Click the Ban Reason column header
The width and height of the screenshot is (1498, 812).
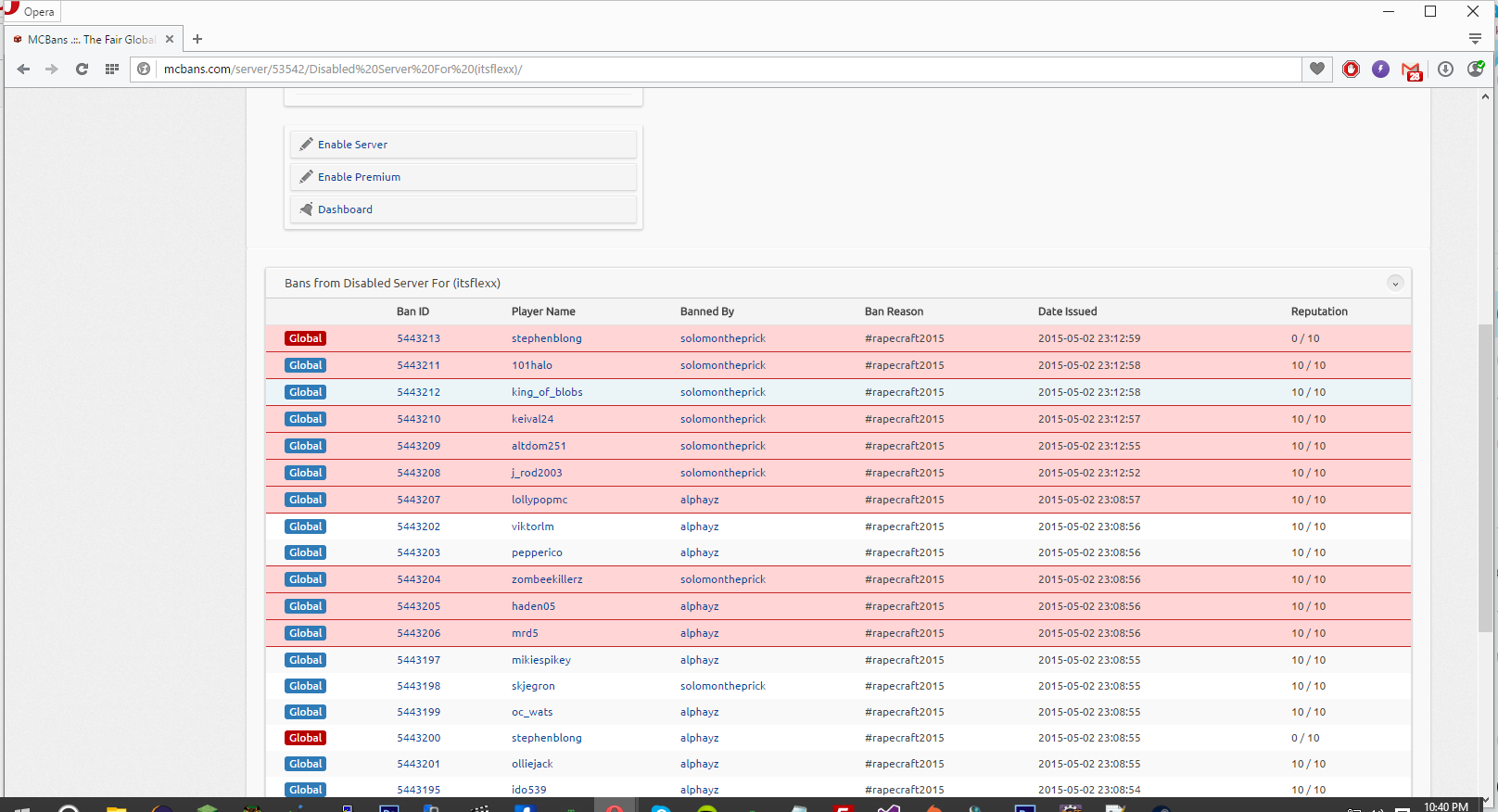pyautogui.click(x=894, y=311)
